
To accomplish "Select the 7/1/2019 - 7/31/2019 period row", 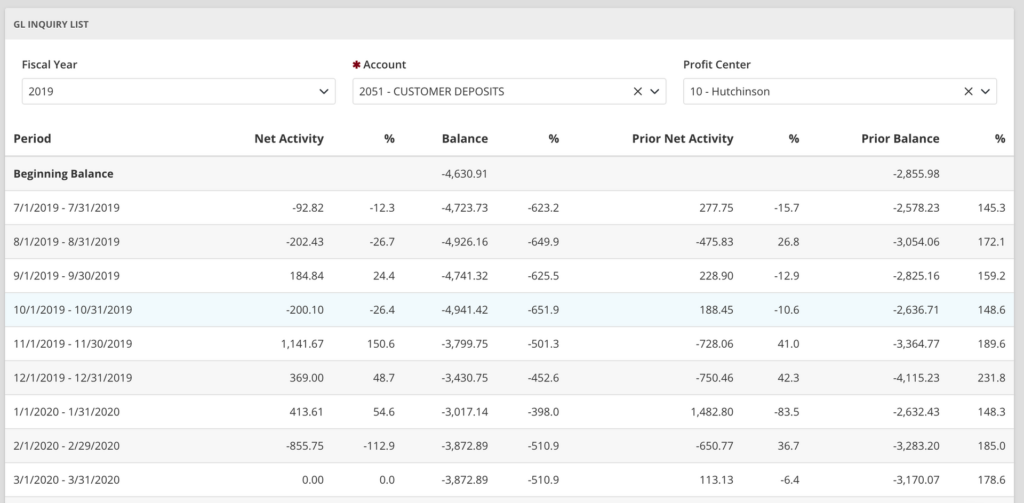I will (x=66, y=207).
